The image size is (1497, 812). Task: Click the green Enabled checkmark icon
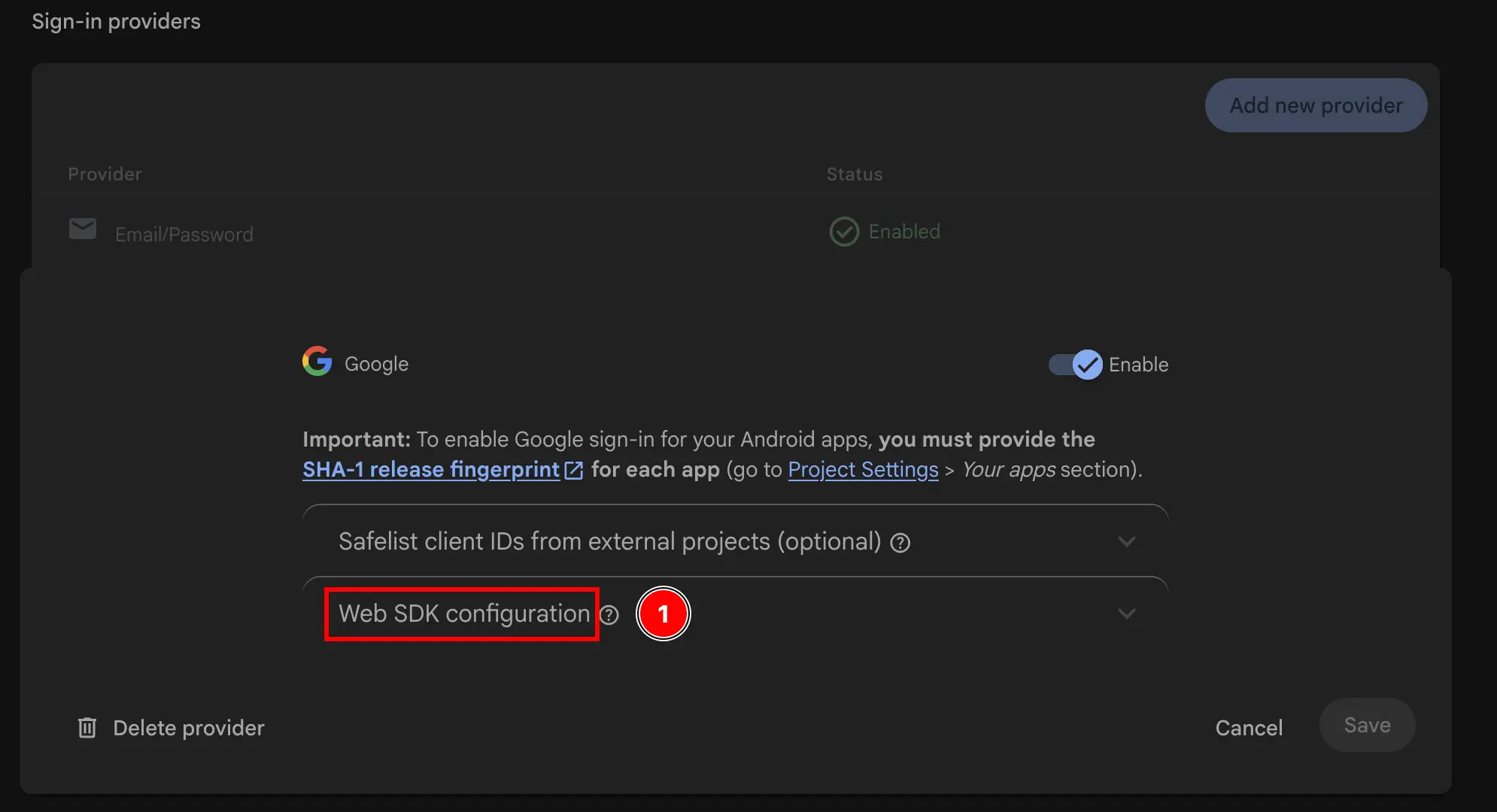click(844, 232)
